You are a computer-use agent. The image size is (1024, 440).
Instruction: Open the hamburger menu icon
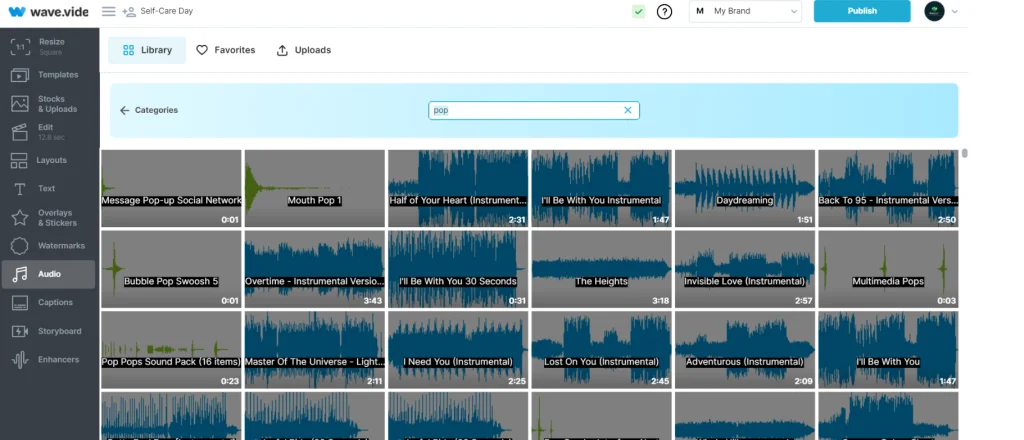coord(109,11)
